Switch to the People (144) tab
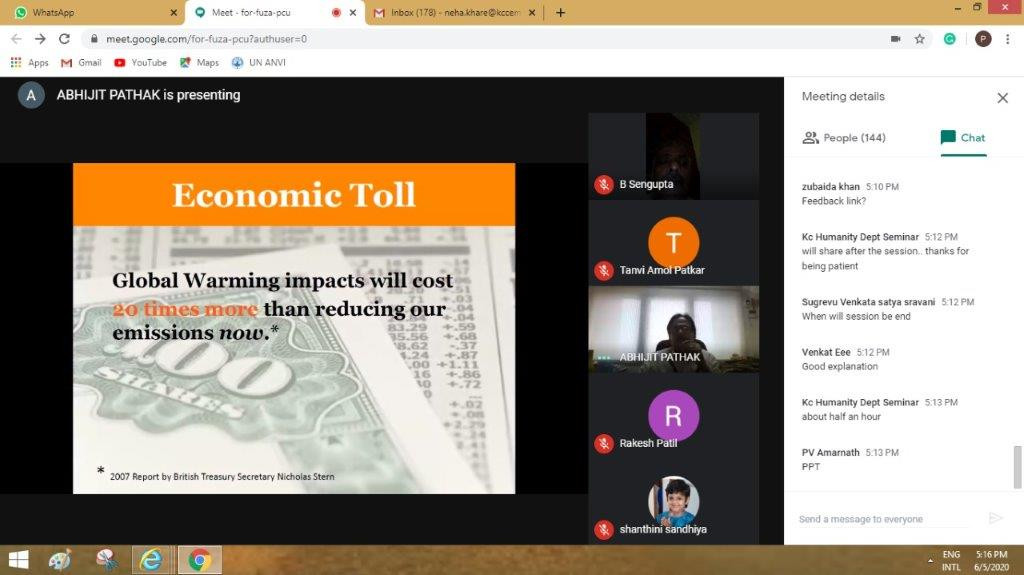The width and height of the screenshot is (1024, 575). pos(845,138)
